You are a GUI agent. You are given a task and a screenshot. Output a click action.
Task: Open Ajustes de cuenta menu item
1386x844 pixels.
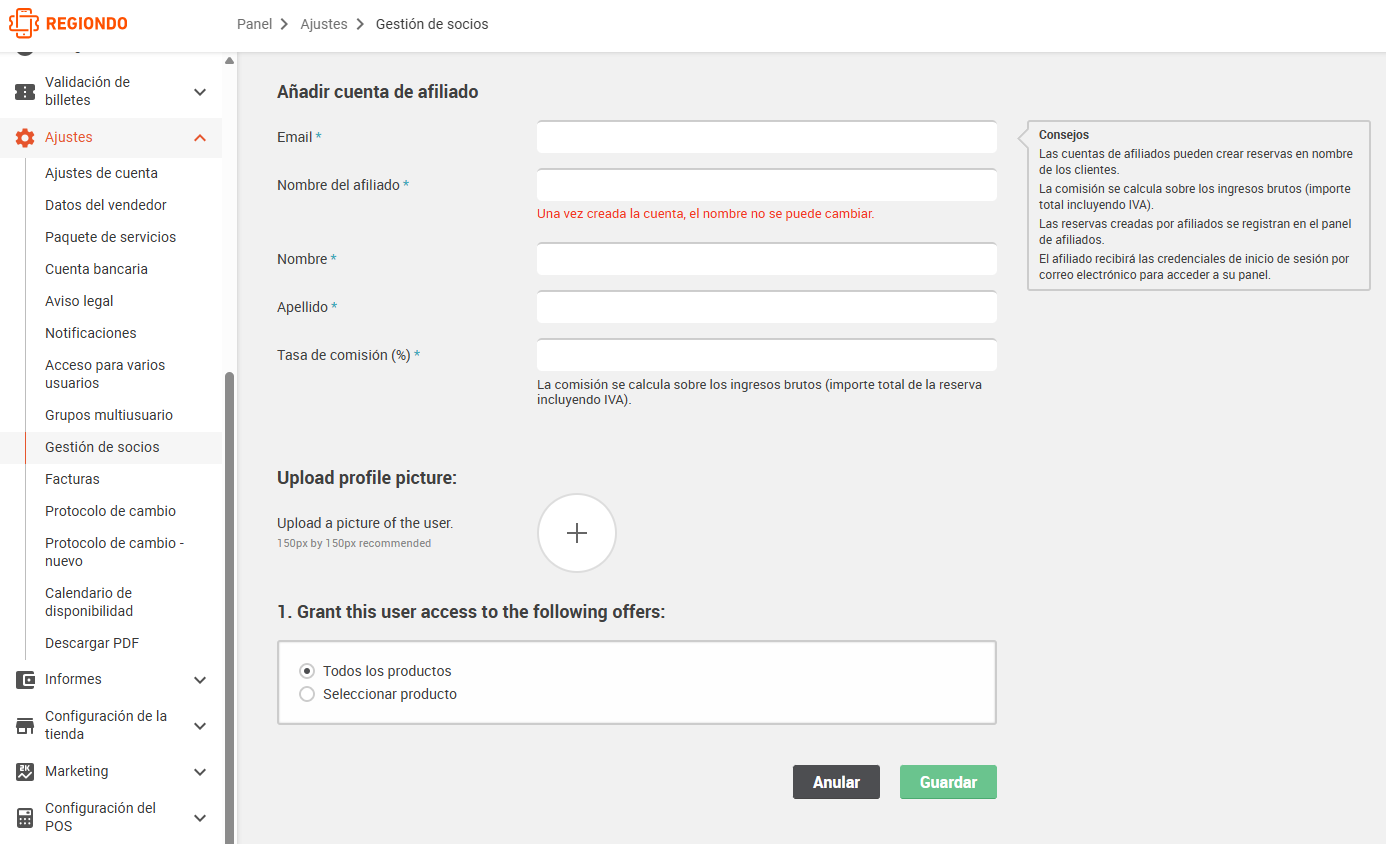pyautogui.click(x=101, y=173)
